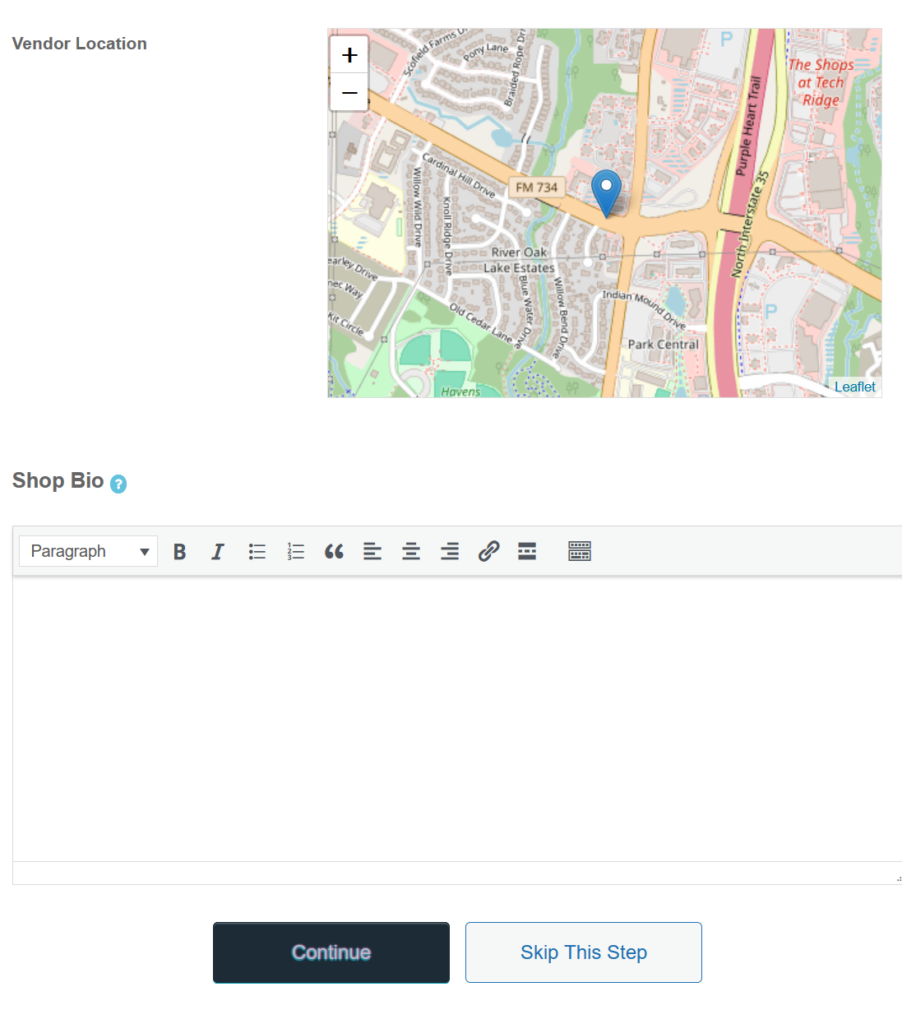The image size is (902, 1024).
Task: Align text to the left
Action: click(x=372, y=551)
